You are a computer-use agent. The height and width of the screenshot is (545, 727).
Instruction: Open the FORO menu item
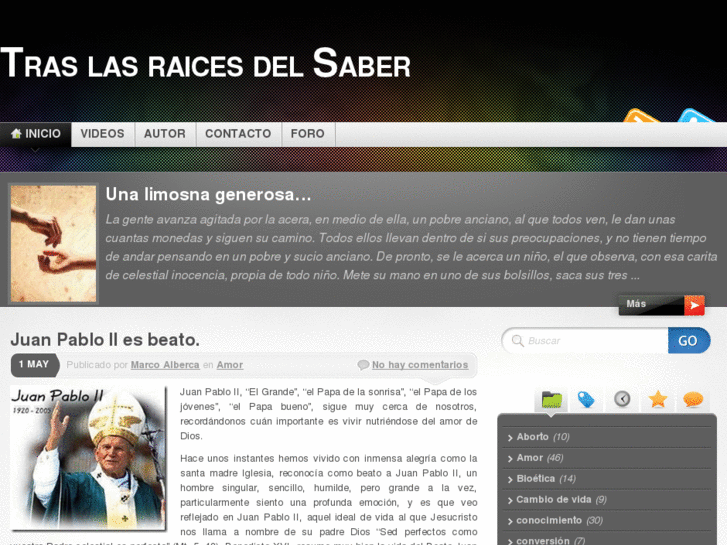click(x=307, y=134)
